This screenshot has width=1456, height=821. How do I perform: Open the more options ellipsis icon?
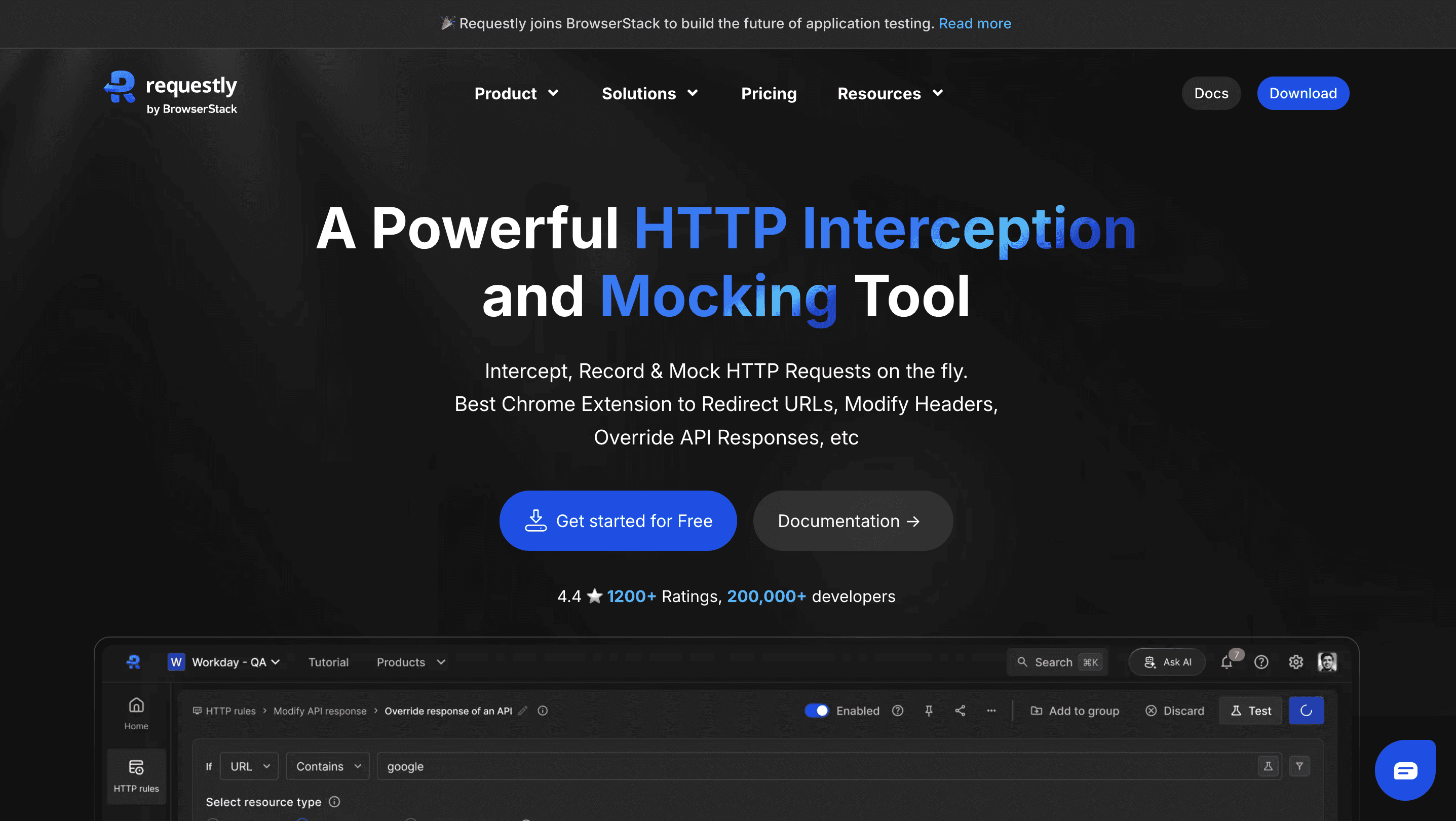tap(991, 710)
